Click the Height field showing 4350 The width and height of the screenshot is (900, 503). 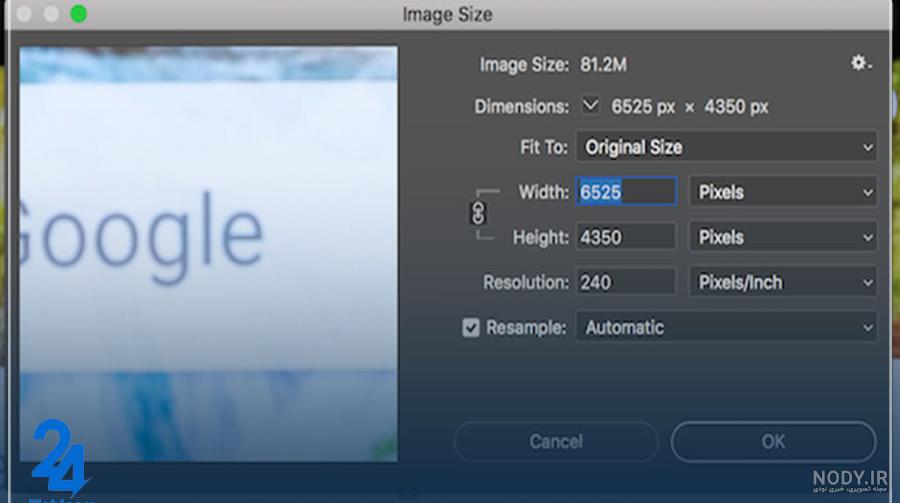(626, 237)
